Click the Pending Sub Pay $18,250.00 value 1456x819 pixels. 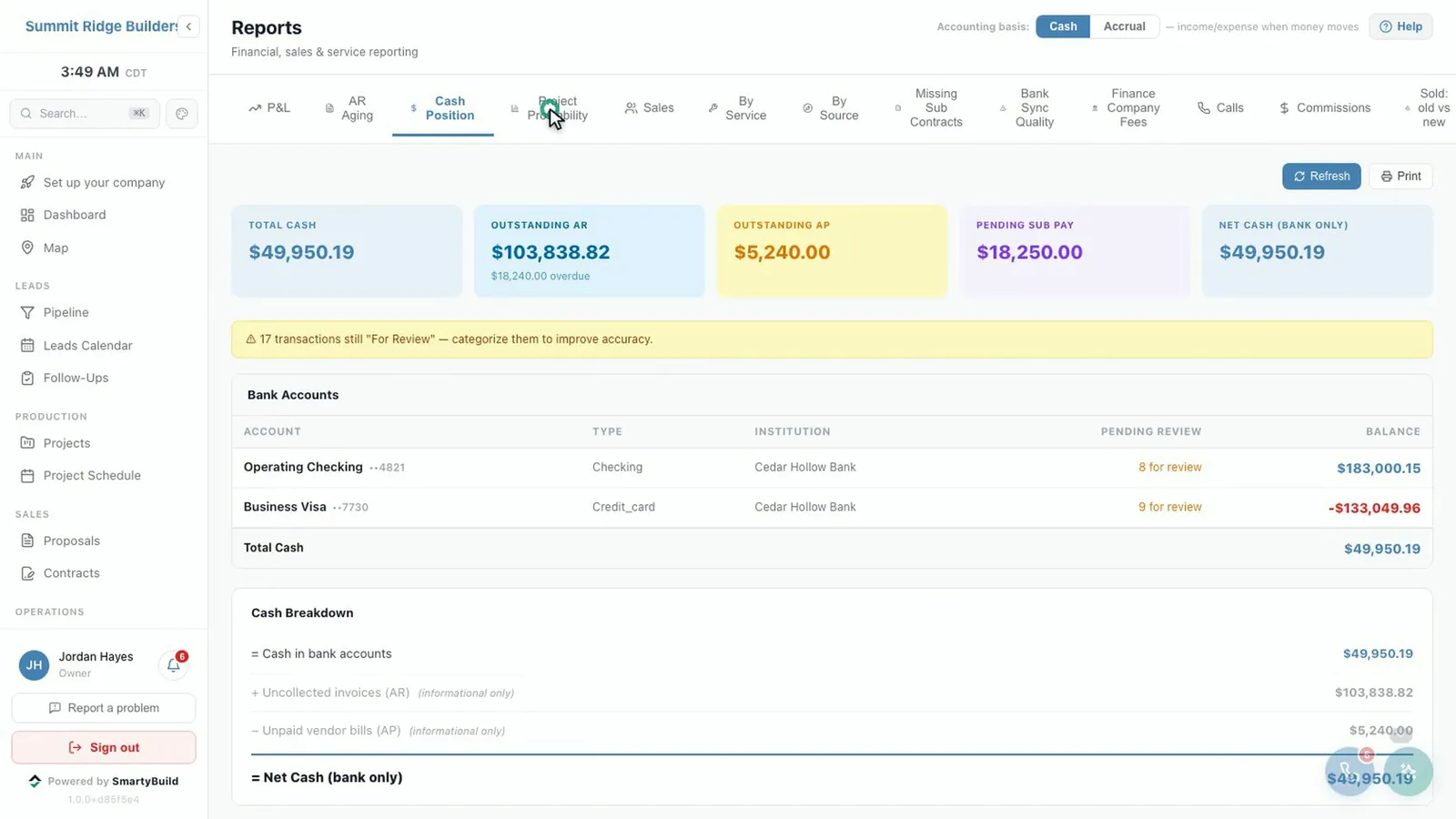pos(1029,252)
